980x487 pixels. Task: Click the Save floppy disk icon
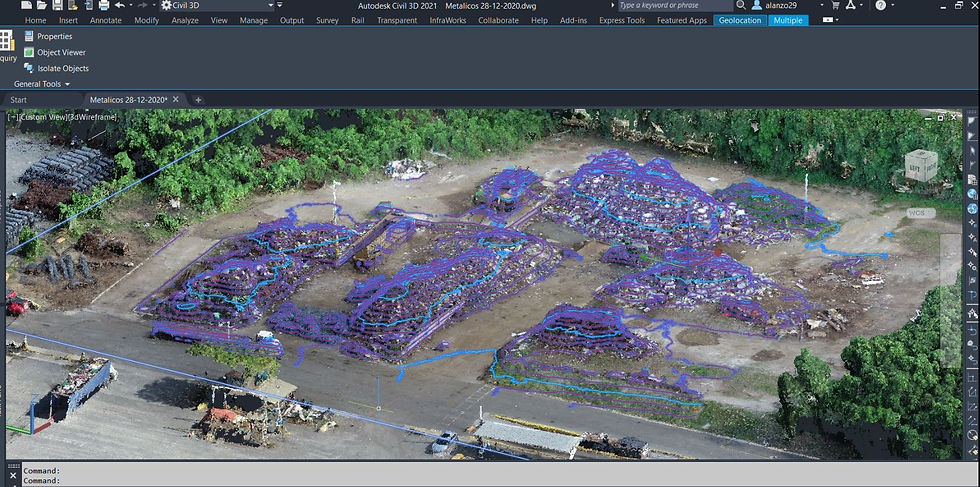tap(58, 5)
